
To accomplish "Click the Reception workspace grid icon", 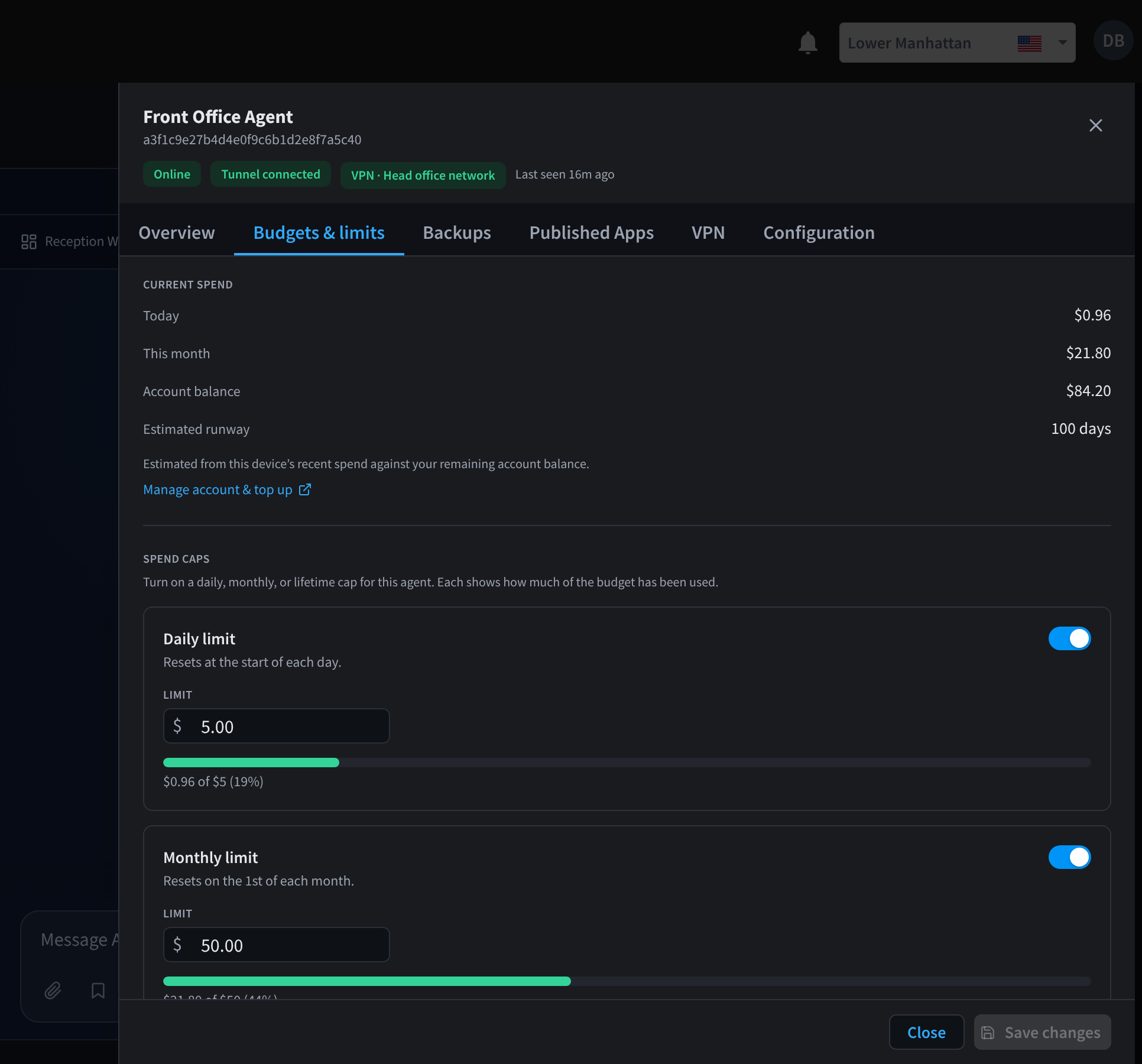I will tap(29, 241).
